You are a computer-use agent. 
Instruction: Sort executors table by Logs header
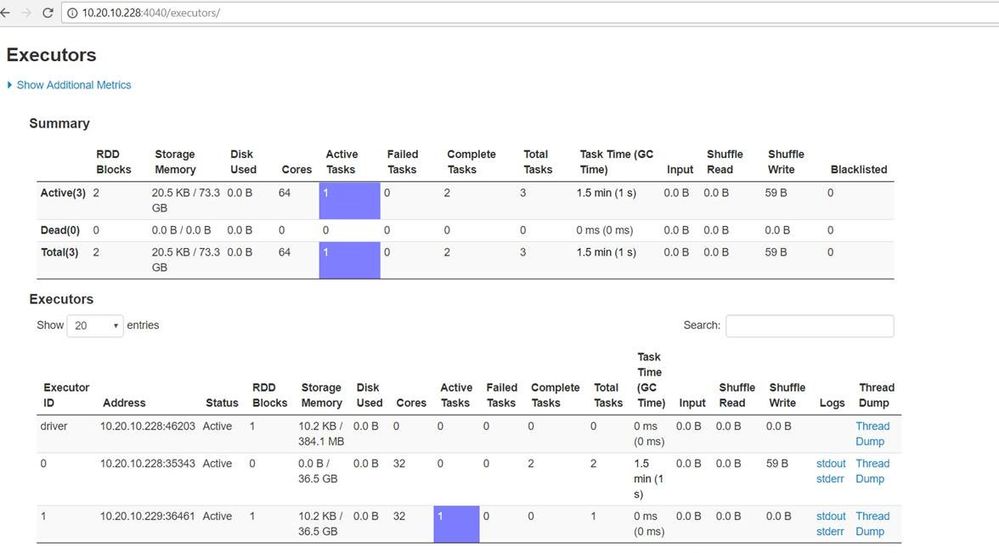(832, 403)
